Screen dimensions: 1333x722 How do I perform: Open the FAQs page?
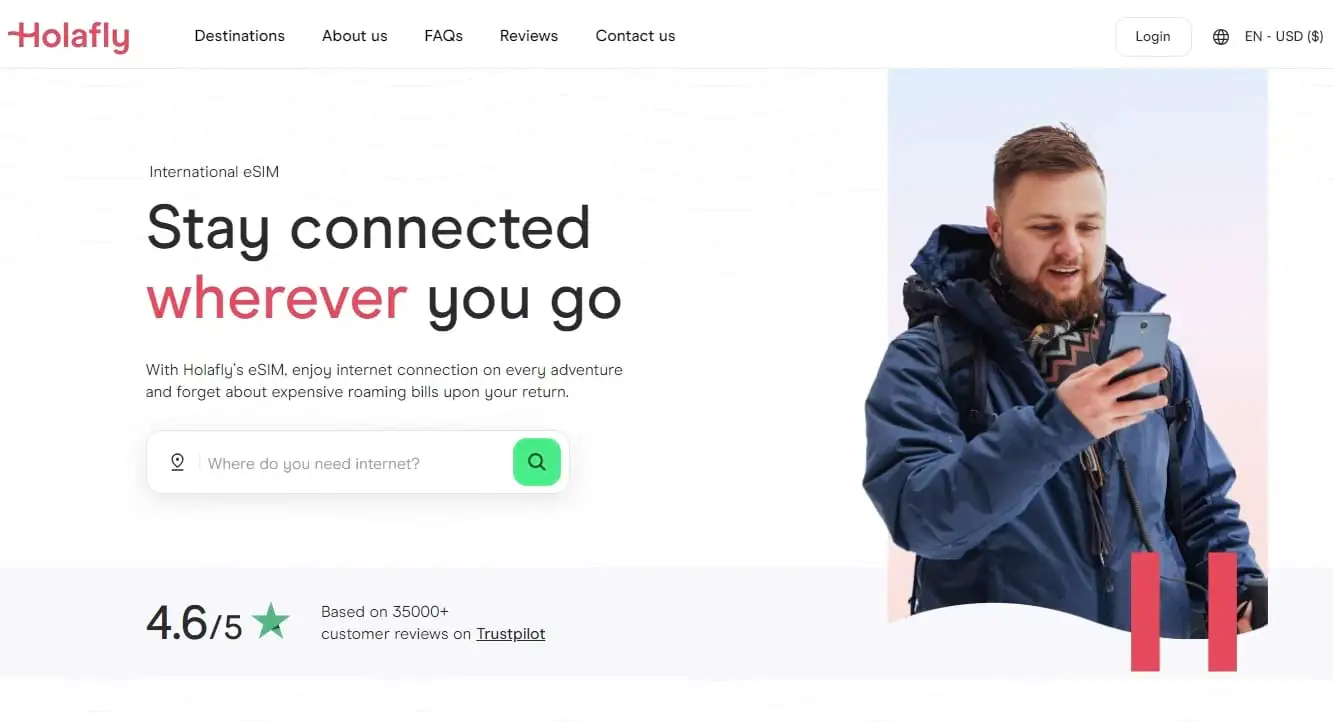tap(443, 36)
